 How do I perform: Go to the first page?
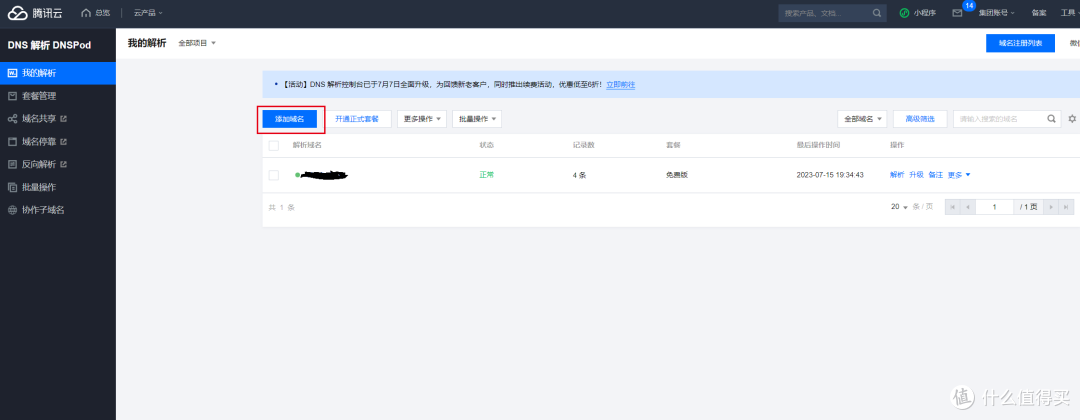[x=953, y=207]
